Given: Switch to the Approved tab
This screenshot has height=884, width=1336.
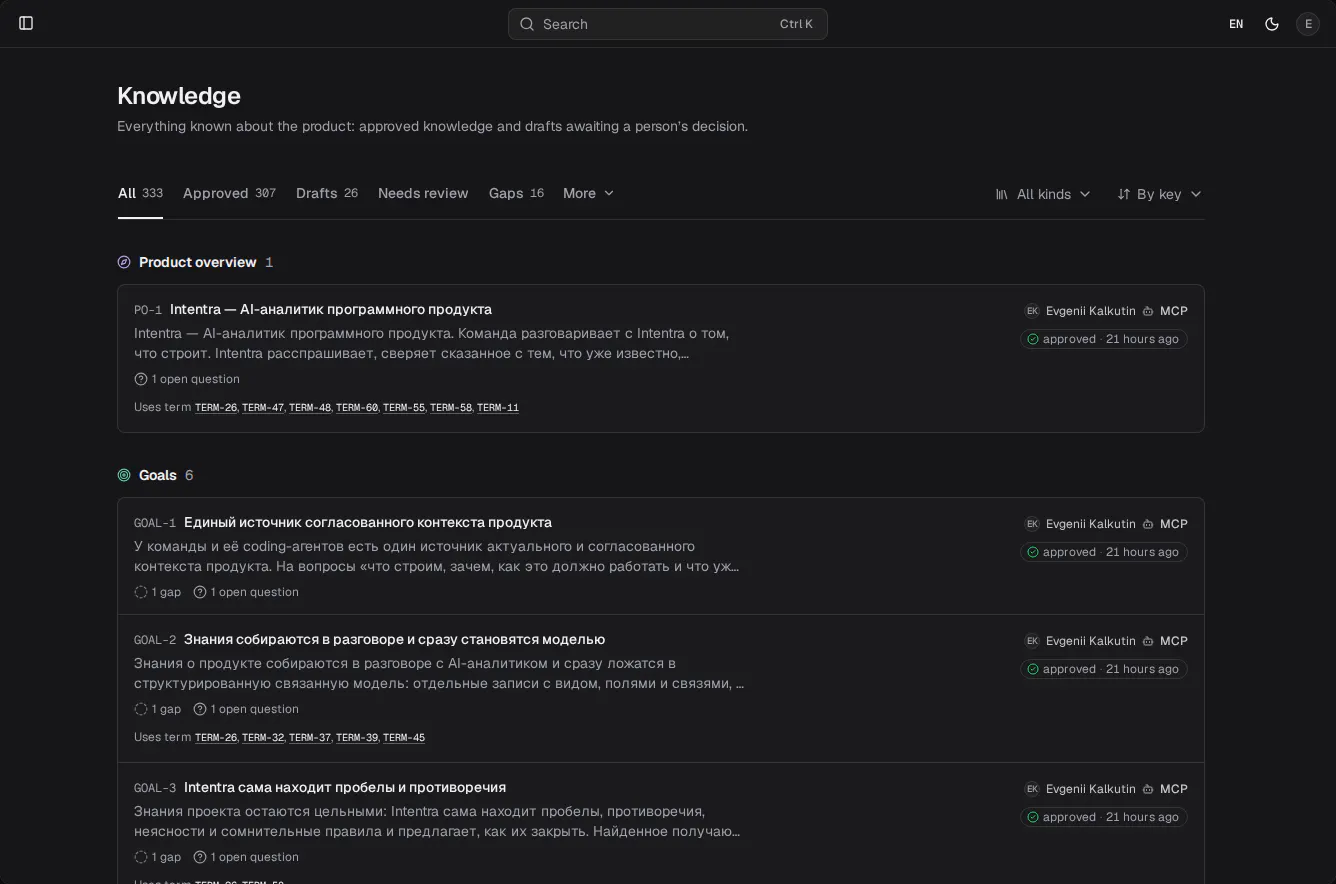Looking at the screenshot, I should (x=229, y=193).
